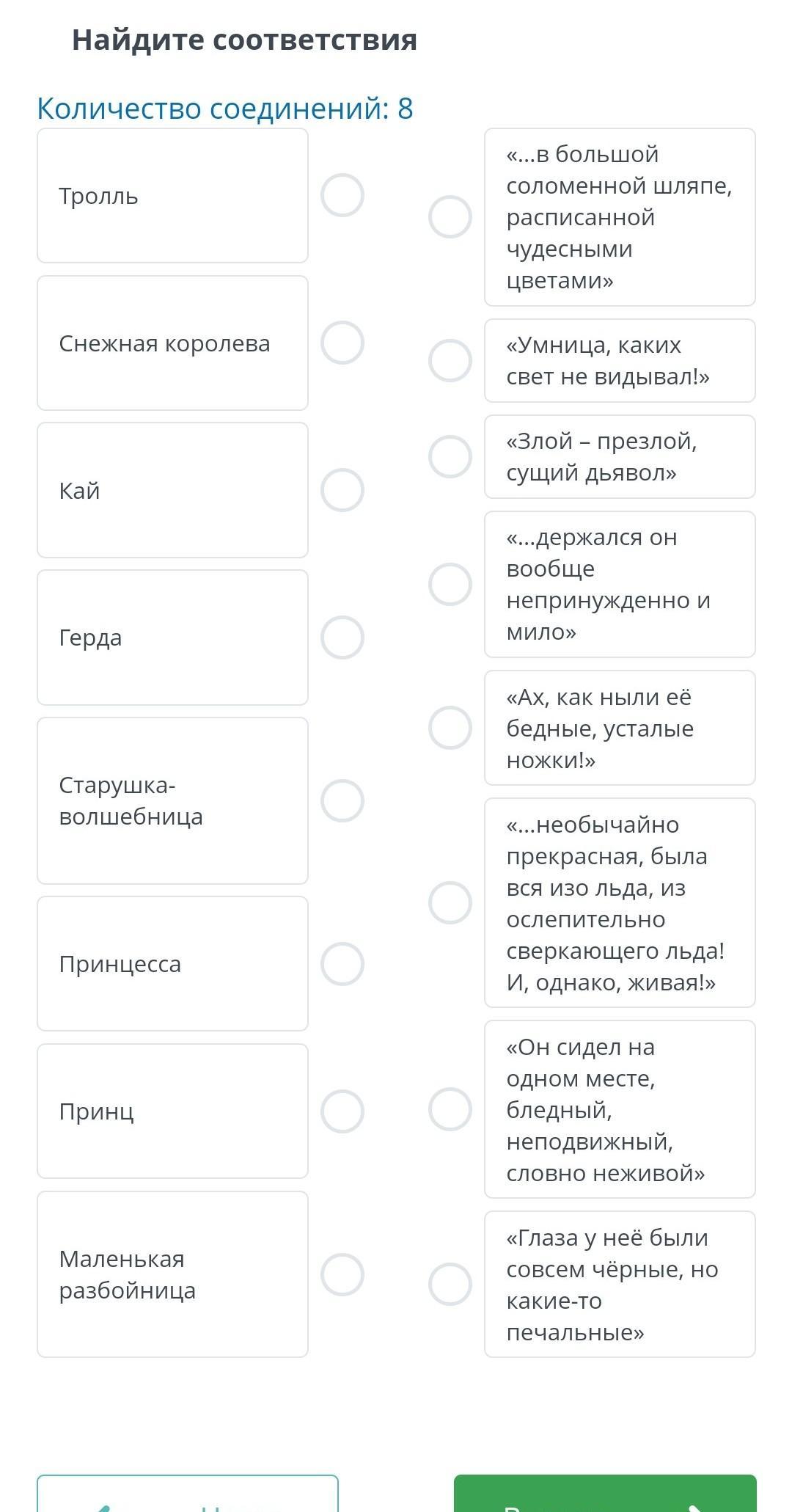Select the circle beside Старушка-волшебница
Image resolution: width=792 pixels, height=1512 pixels.
[x=342, y=800]
